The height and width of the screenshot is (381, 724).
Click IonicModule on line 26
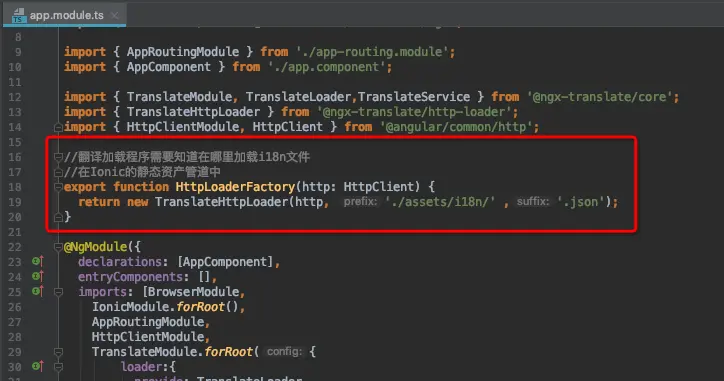[x=130, y=307]
